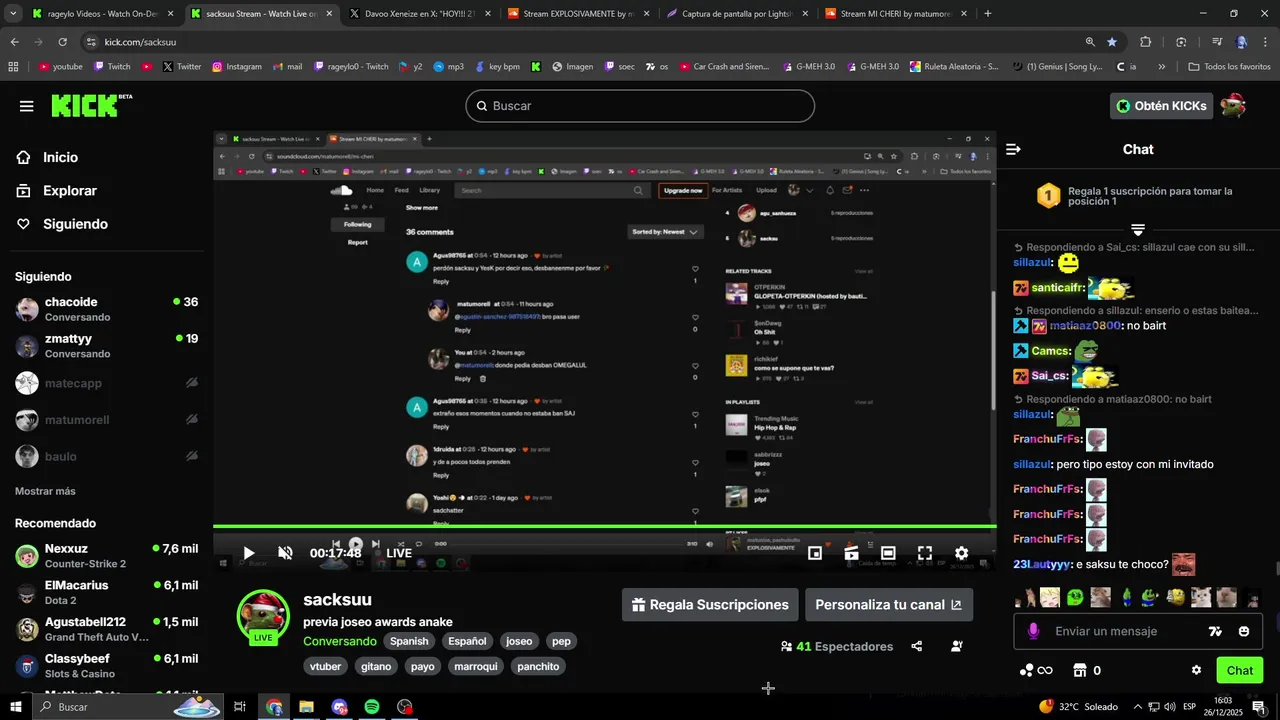Viewport: 1280px width, 720px height.
Task: Select the panchito tag
Action: pyautogui.click(x=538, y=666)
